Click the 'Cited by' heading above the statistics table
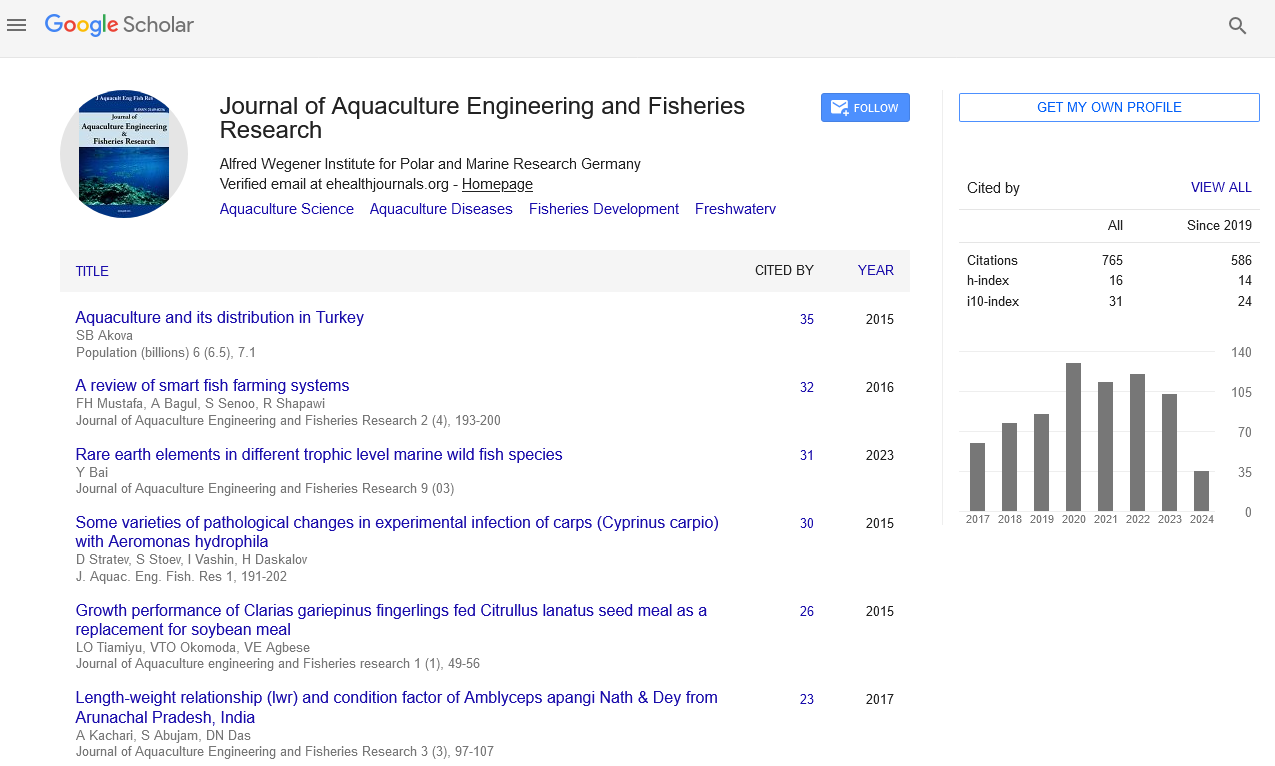The width and height of the screenshot is (1275, 766). coord(993,188)
